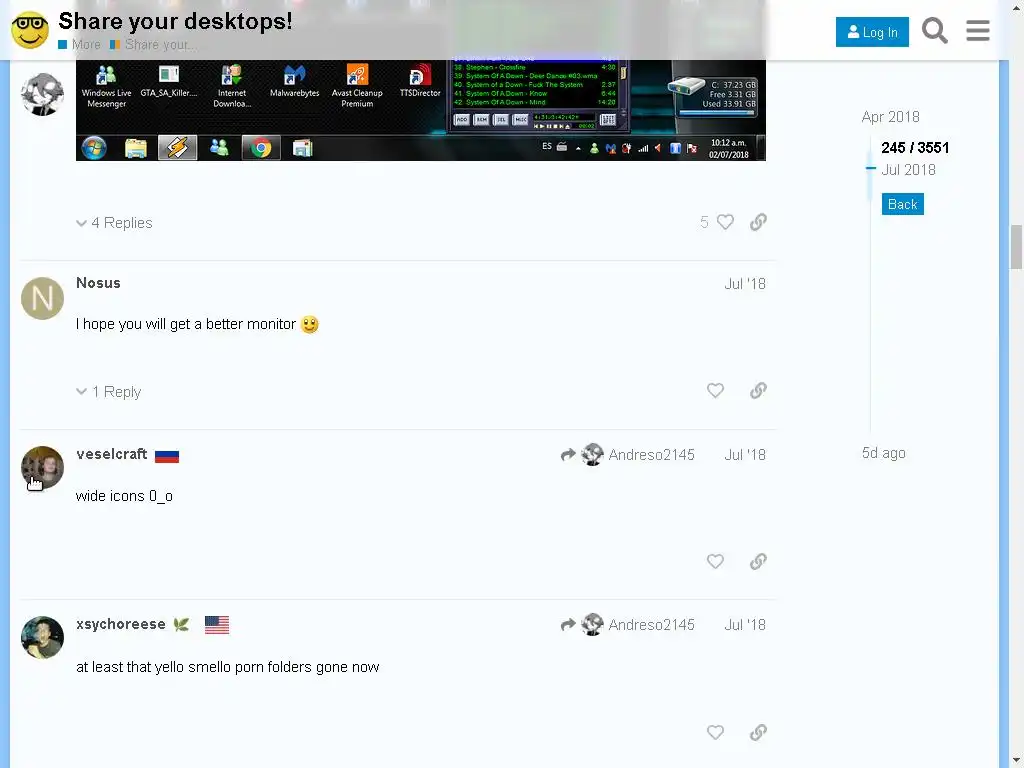Show reply-to Andreso2145 on veselcraft's post
The image size is (1024, 768).
pos(628,455)
